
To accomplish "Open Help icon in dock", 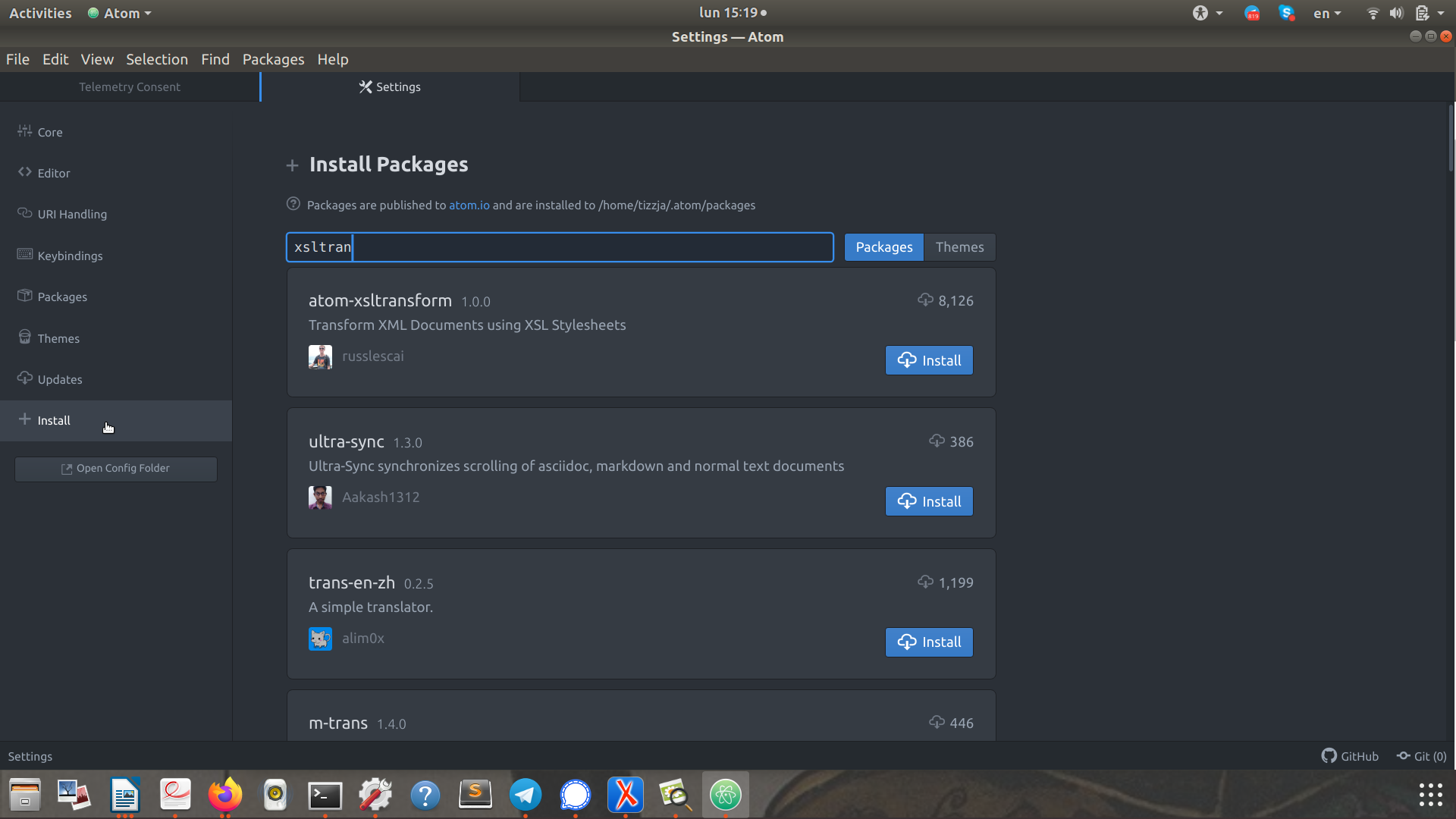I will coord(425,795).
